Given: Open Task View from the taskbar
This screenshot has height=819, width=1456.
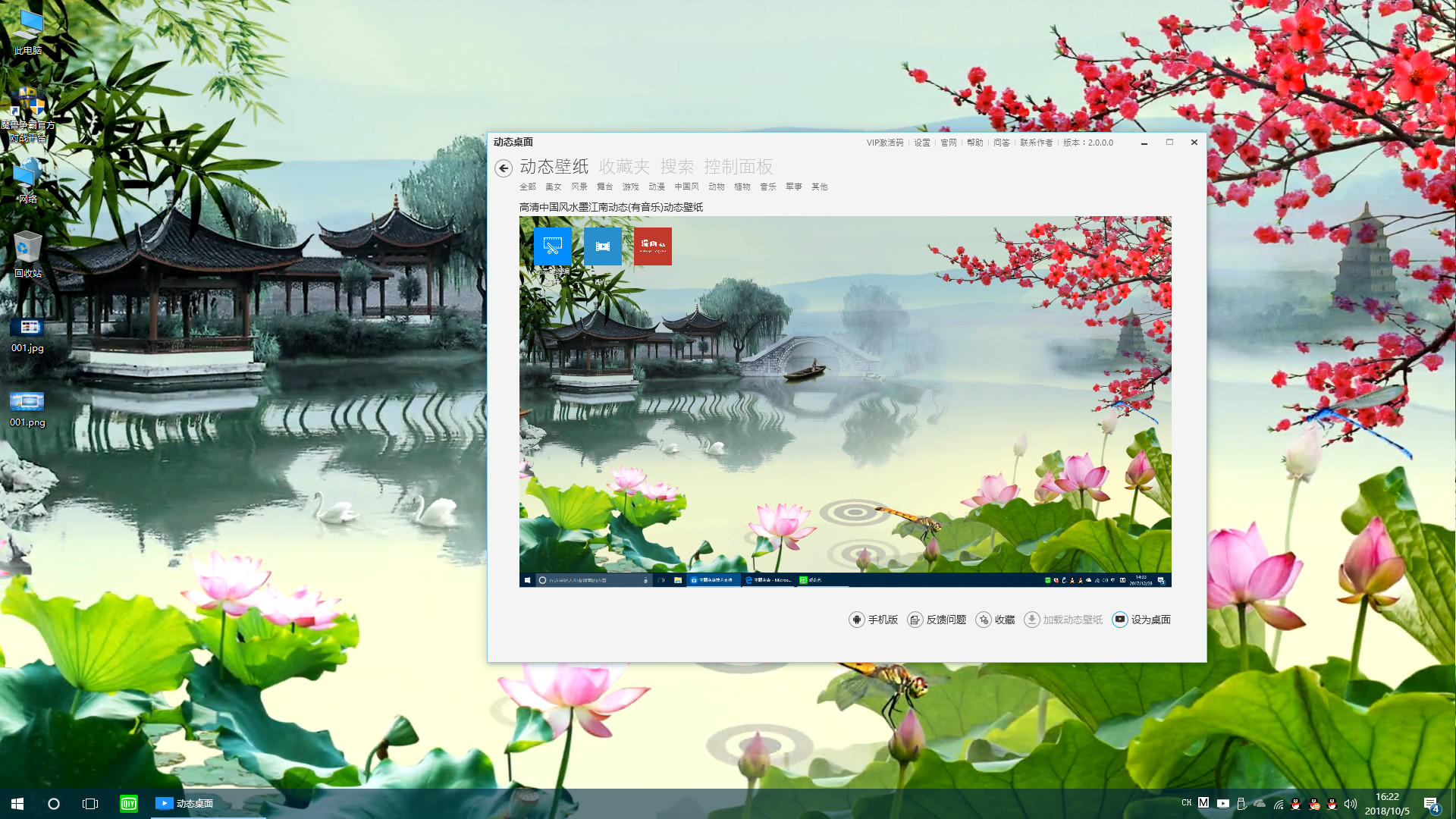Looking at the screenshot, I should pyautogui.click(x=90, y=803).
